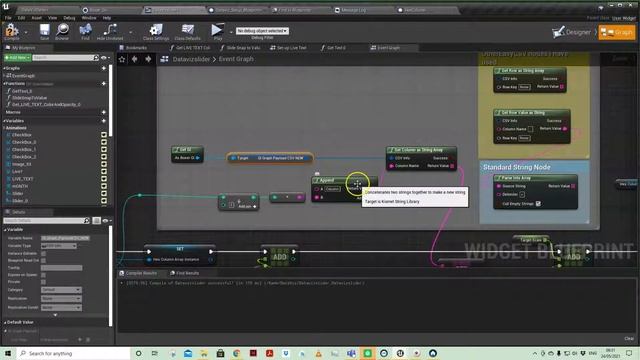The width and height of the screenshot is (640, 360).
Task: Open the Replication Condition dropdown
Action: (61, 307)
